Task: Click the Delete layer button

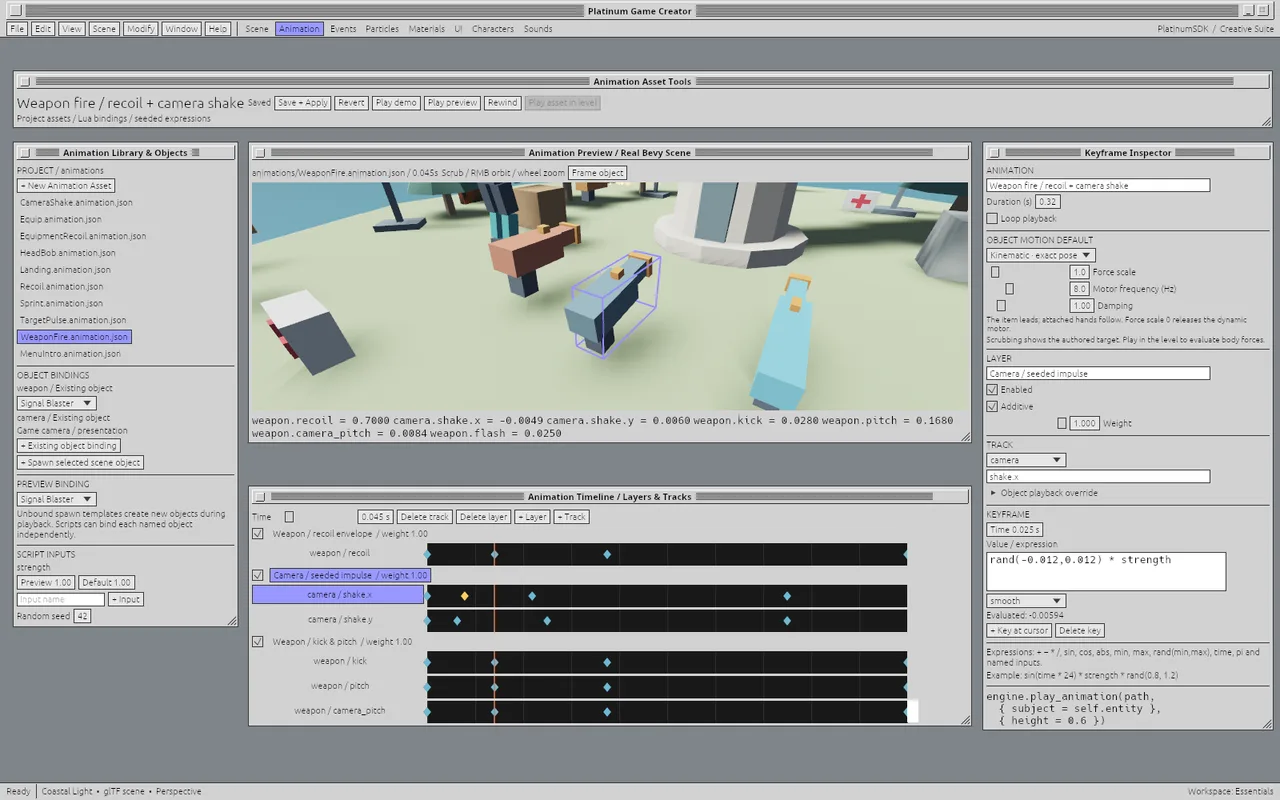Action: click(484, 517)
